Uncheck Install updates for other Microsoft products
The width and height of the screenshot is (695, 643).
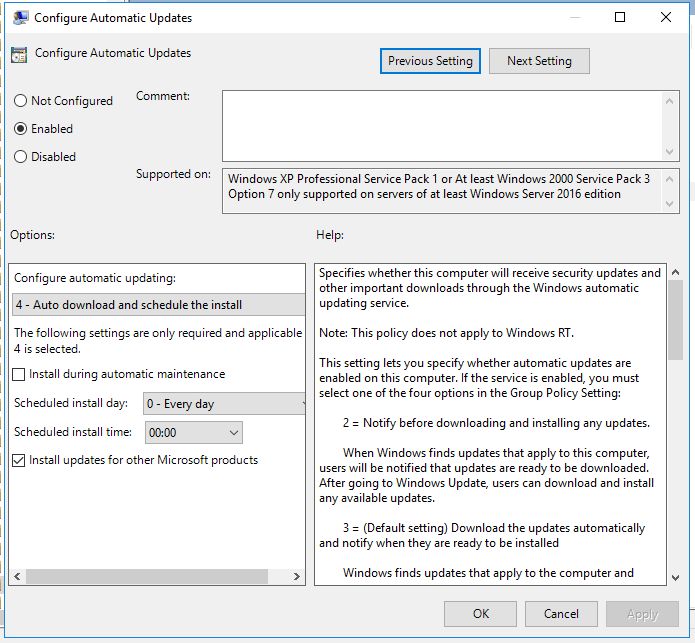[20, 461]
